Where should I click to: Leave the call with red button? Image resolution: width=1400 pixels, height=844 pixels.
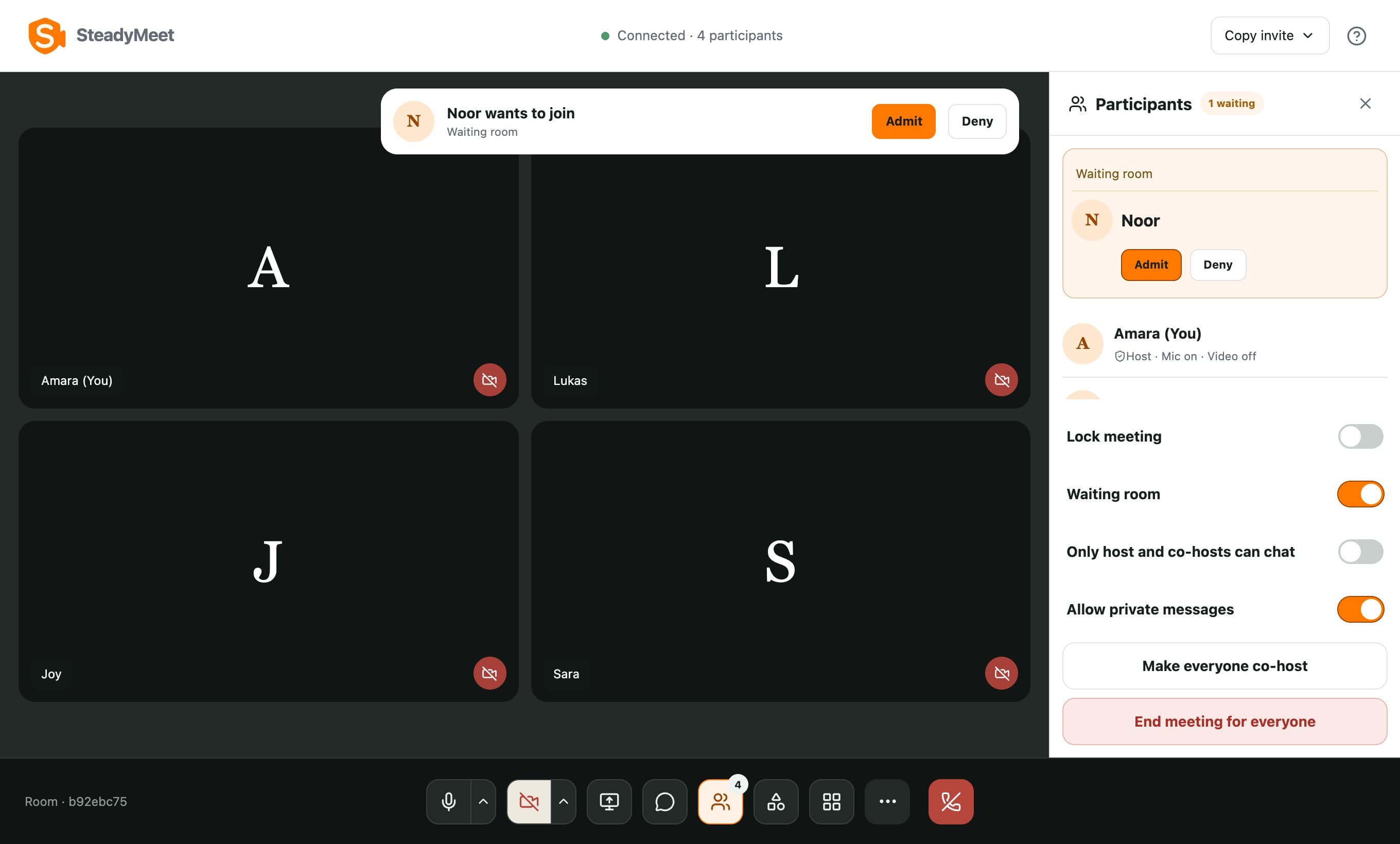[x=951, y=801]
